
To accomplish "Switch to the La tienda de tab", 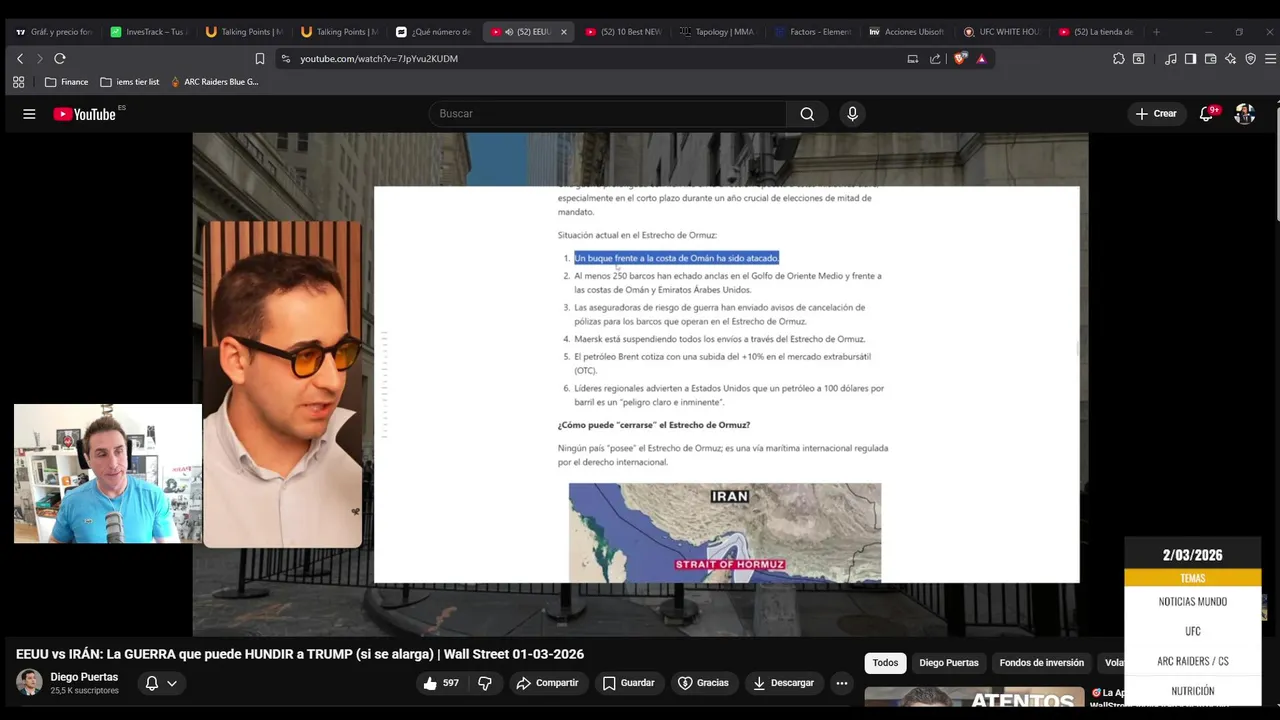I will click(x=1096, y=32).
